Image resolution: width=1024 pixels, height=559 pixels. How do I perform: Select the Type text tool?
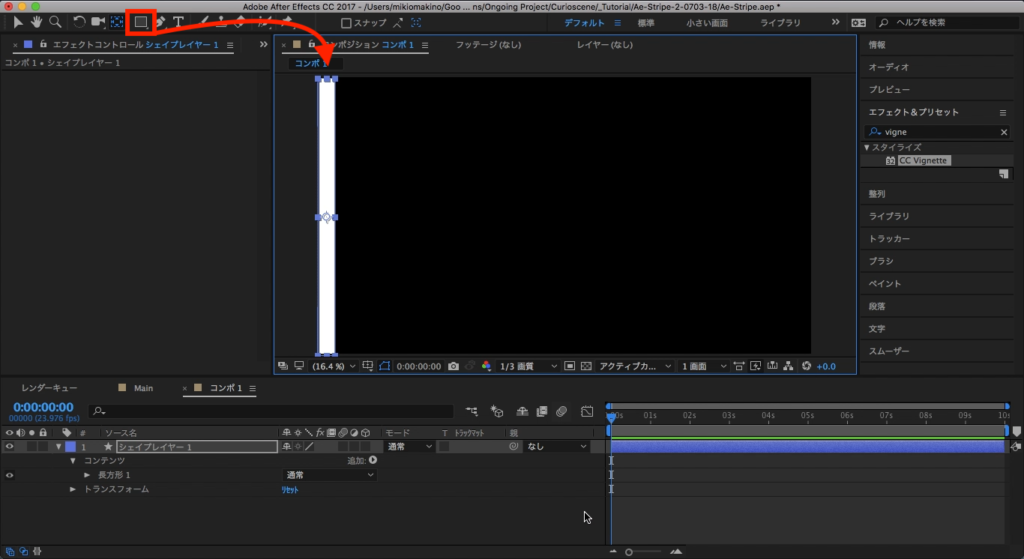(178, 21)
